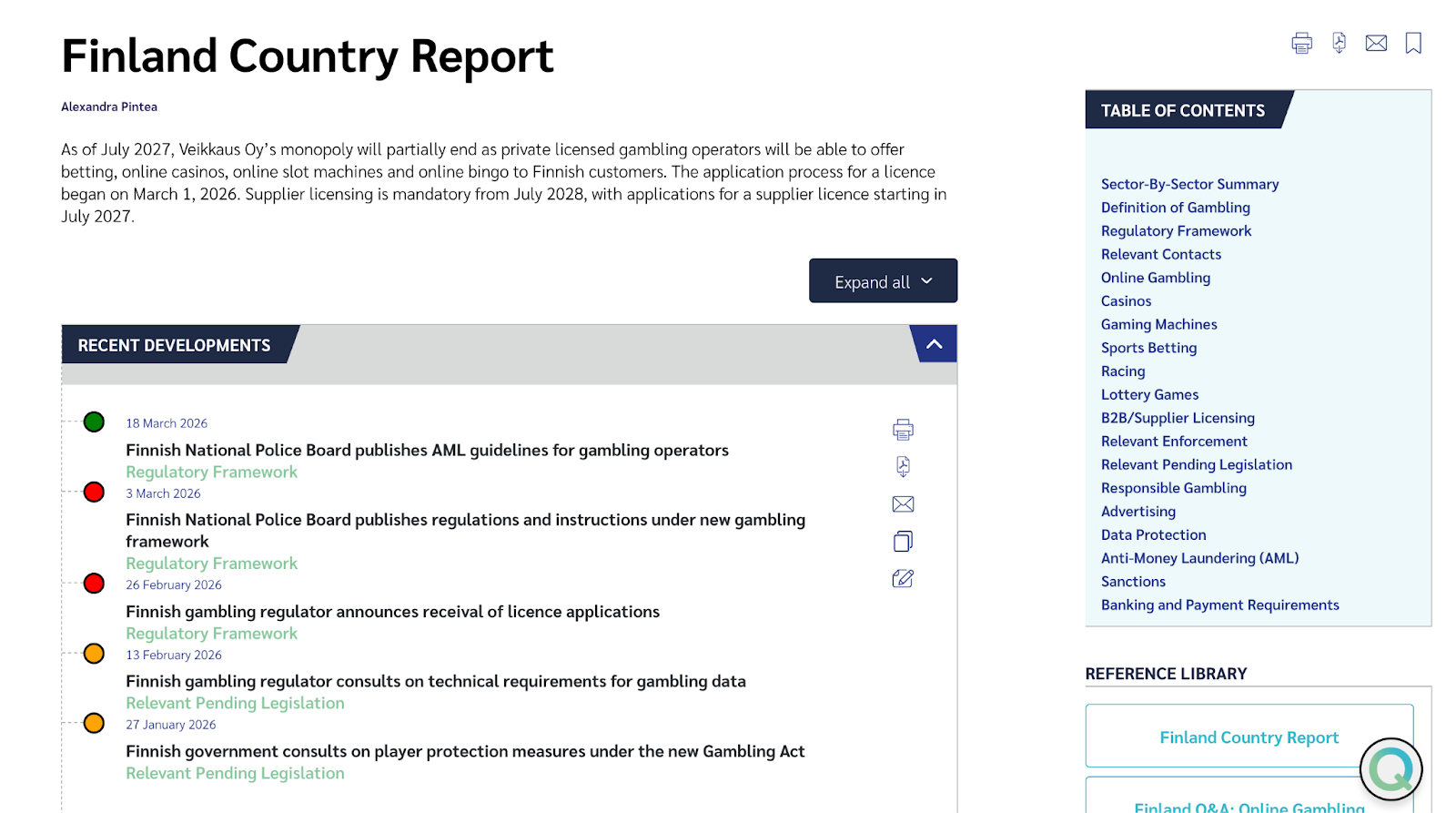Open receival of licence applications article
Viewport: 1456px width, 813px height.
point(392,611)
